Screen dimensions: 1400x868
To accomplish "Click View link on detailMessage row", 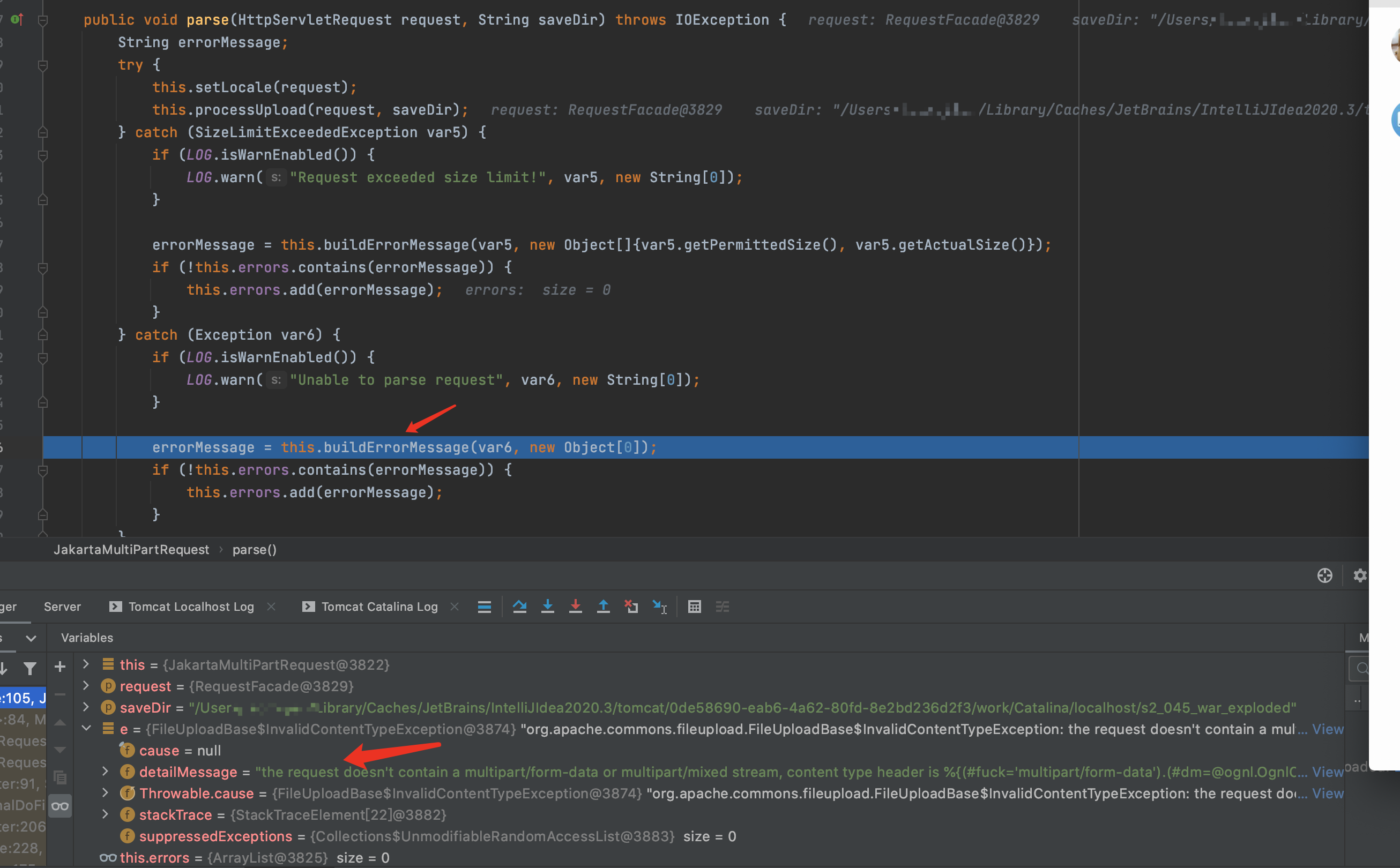I will pos(1328,772).
